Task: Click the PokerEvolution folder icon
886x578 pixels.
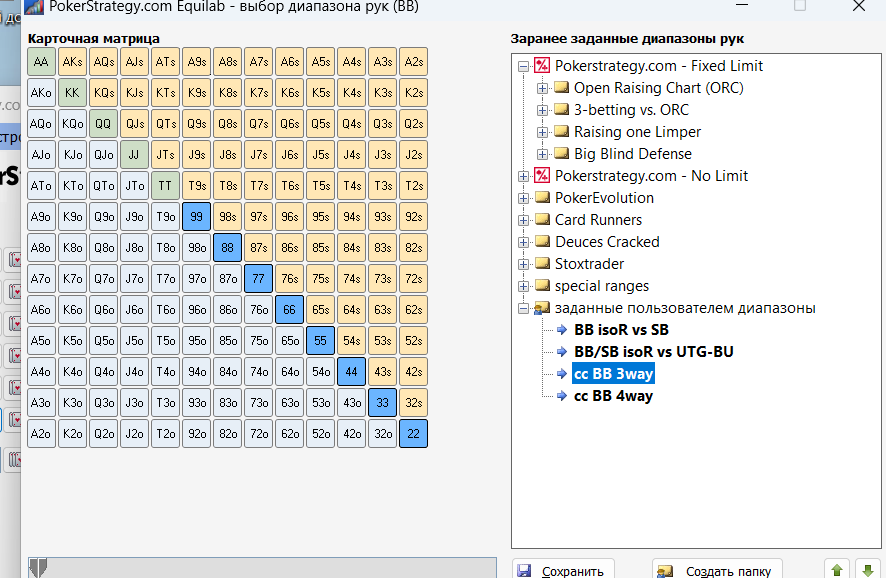Action: click(x=542, y=198)
